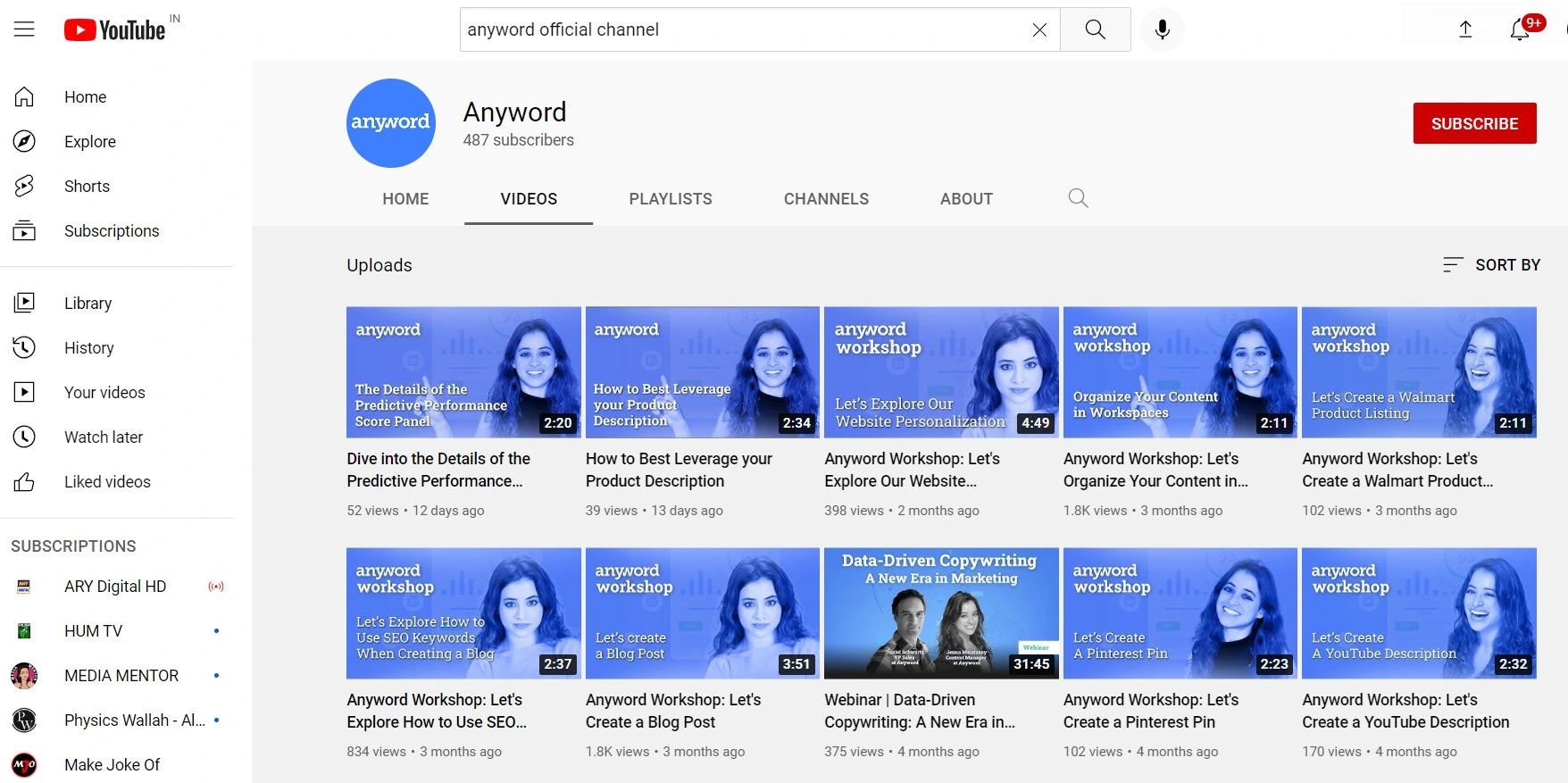Switch to the HOME channel tab
Screen dimensions: 1568x783
[405, 199]
